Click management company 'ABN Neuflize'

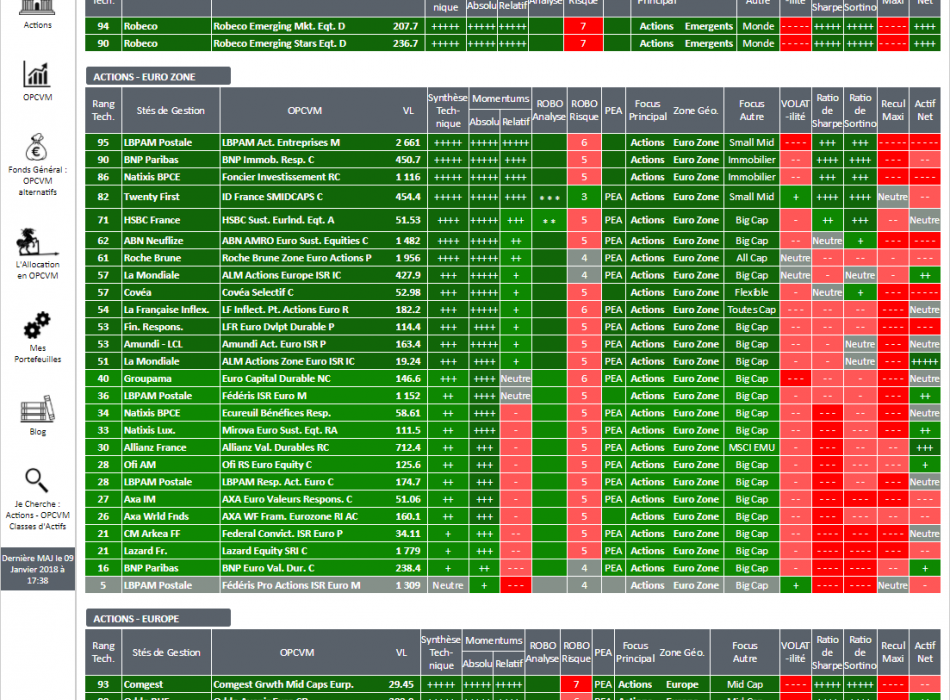point(153,241)
